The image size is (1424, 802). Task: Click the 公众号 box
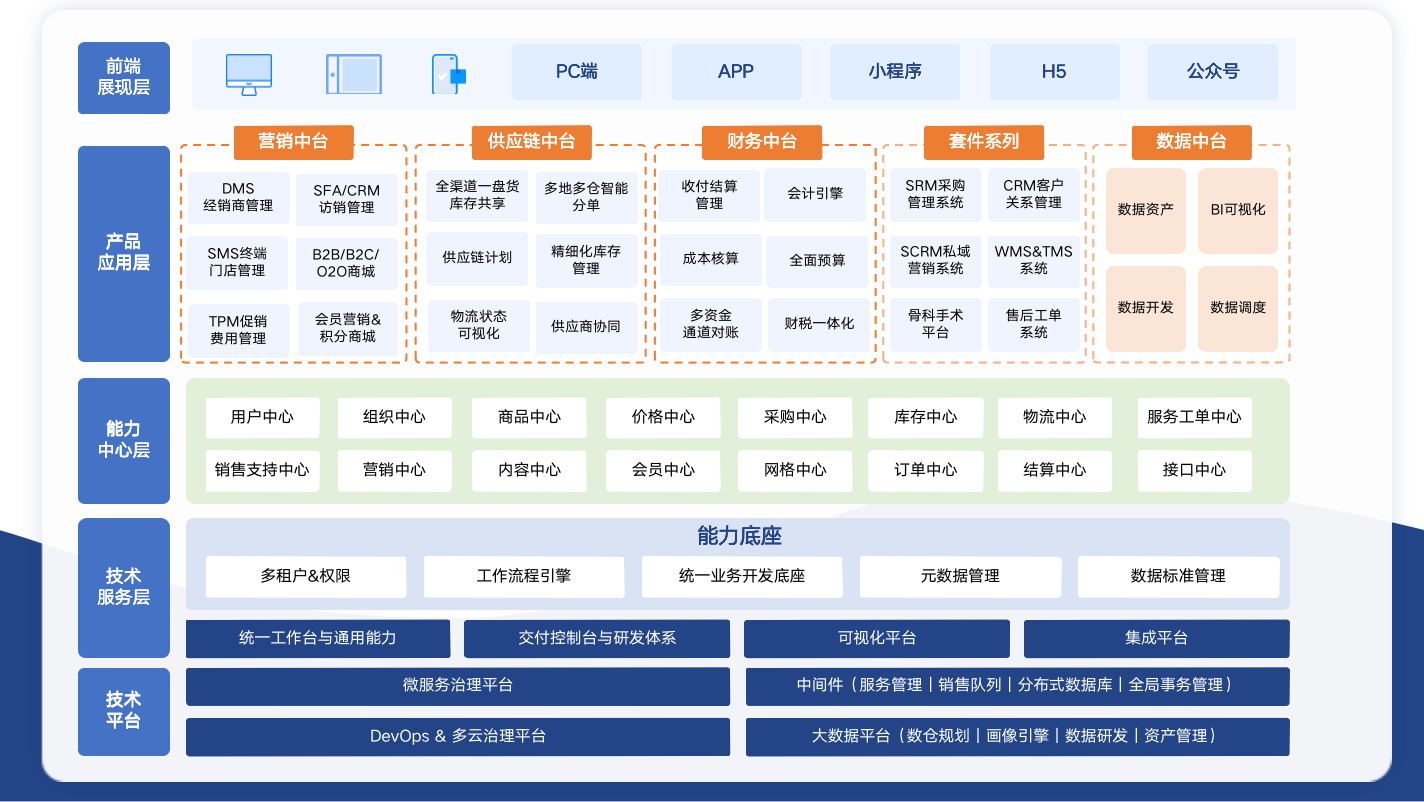click(x=1213, y=72)
